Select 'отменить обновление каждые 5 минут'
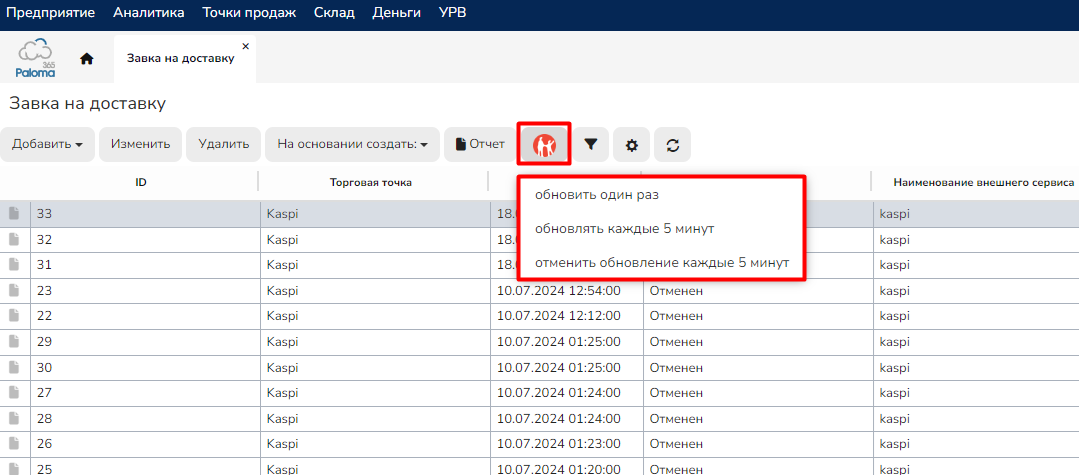This screenshot has width=1079, height=475. (662, 262)
